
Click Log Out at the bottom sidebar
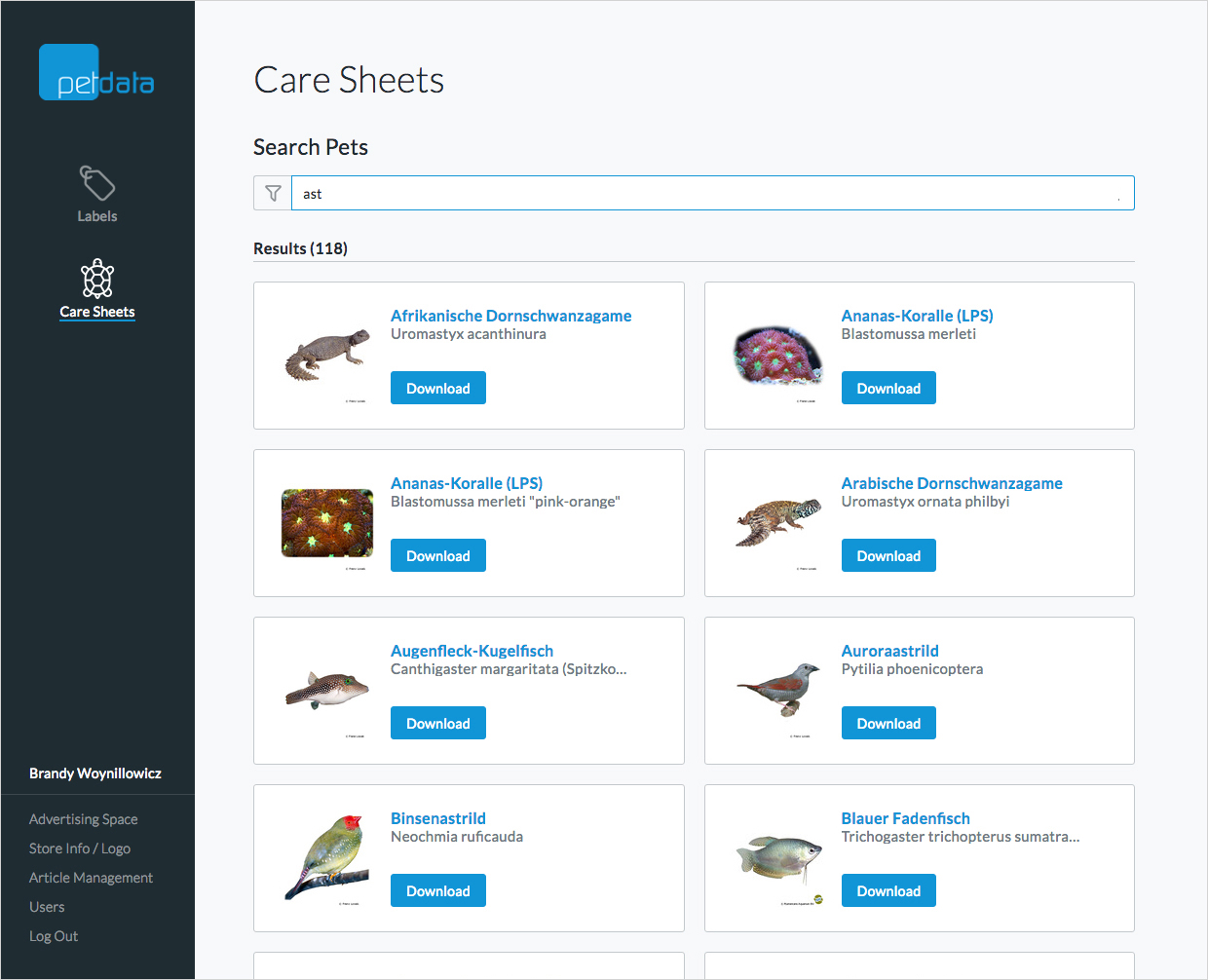(54, 935)
